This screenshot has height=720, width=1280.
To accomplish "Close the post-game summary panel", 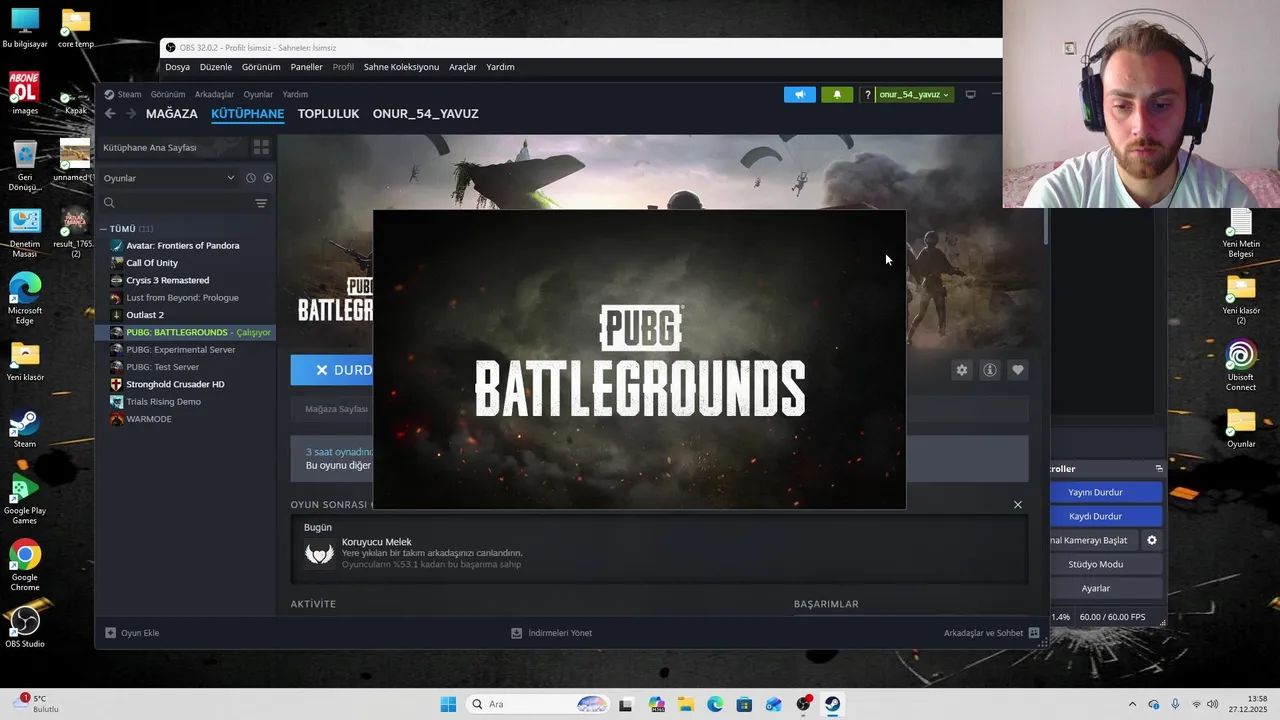I will coord(1018,505).
